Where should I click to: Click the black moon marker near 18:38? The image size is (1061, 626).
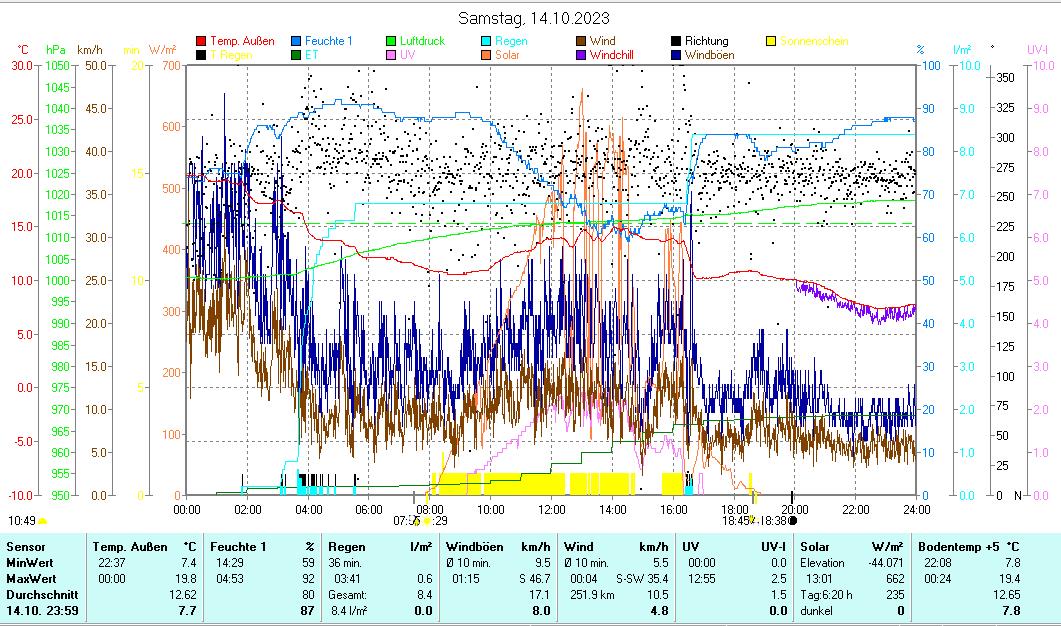pyautogui.click(x=793, y=520)
